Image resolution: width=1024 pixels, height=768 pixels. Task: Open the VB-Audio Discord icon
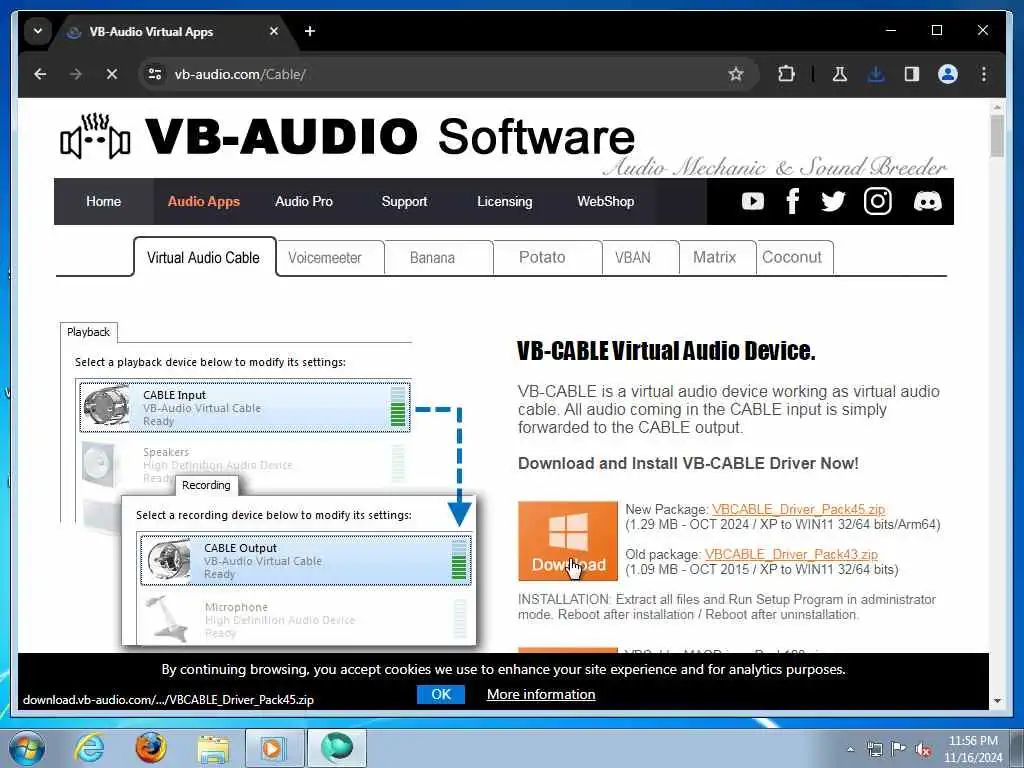tap(927, 201)
